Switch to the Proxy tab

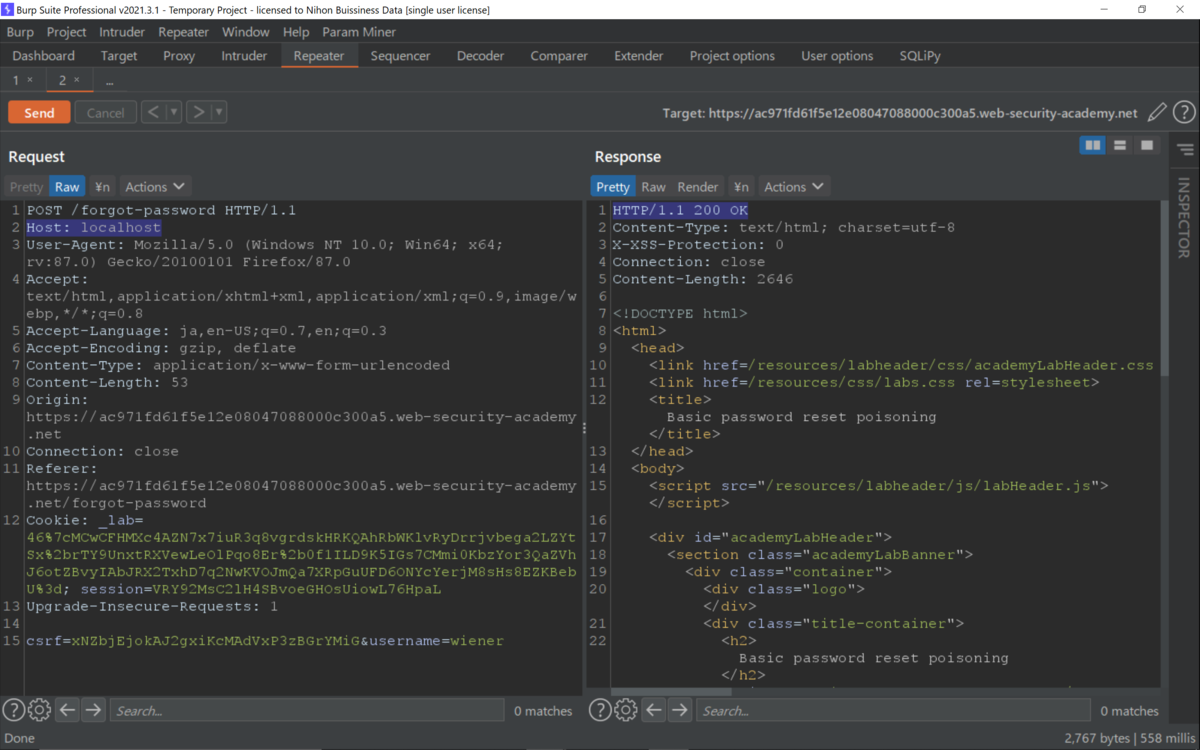[179, 56]
